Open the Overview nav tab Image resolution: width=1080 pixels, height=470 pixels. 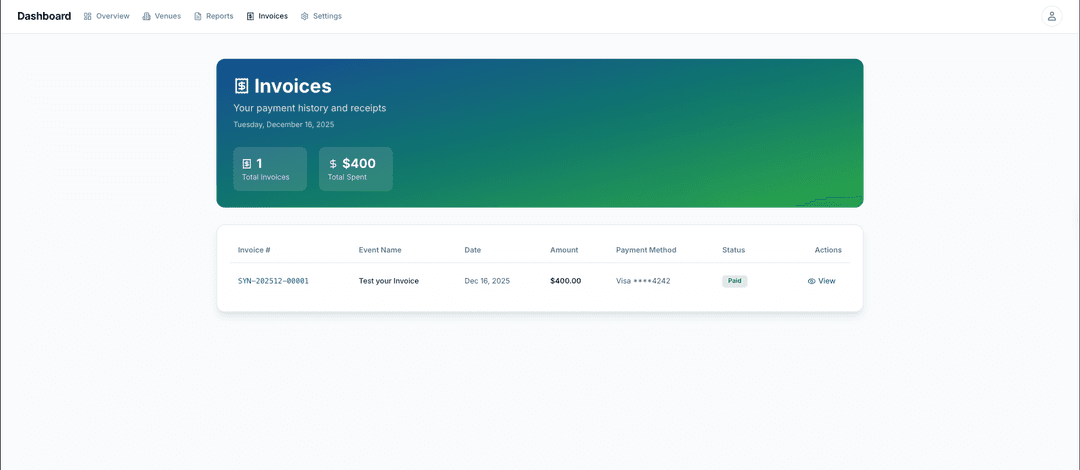point(107,16)
